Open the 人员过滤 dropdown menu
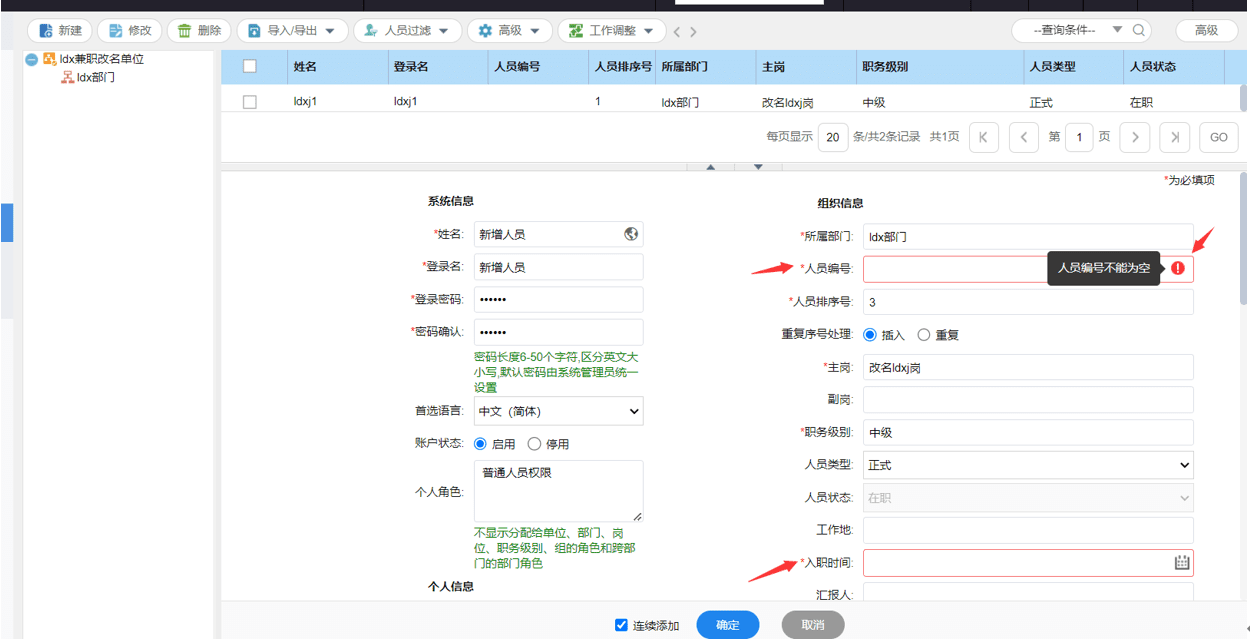 407,31
